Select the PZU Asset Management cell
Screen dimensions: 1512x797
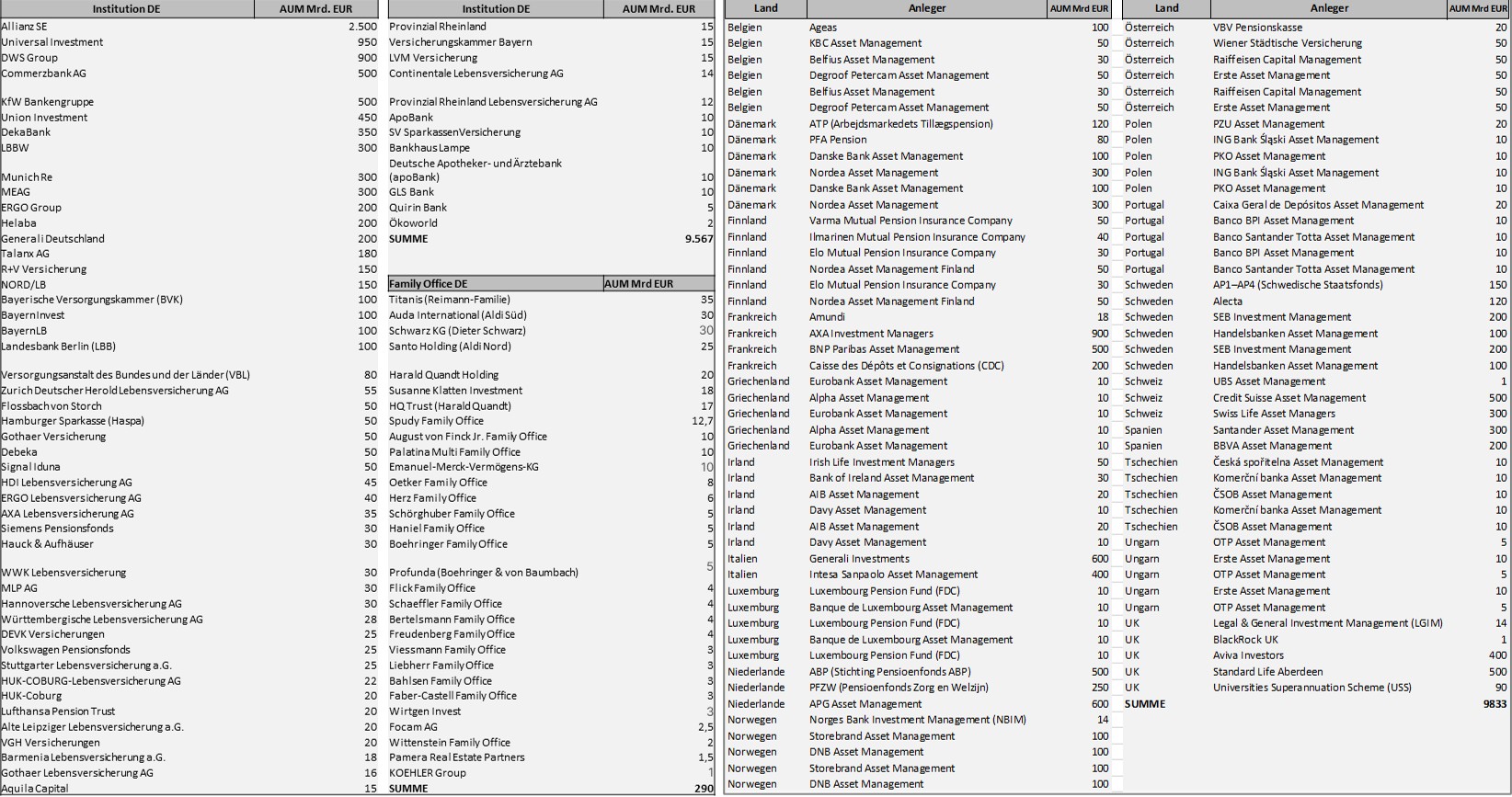pos(1269,124)
